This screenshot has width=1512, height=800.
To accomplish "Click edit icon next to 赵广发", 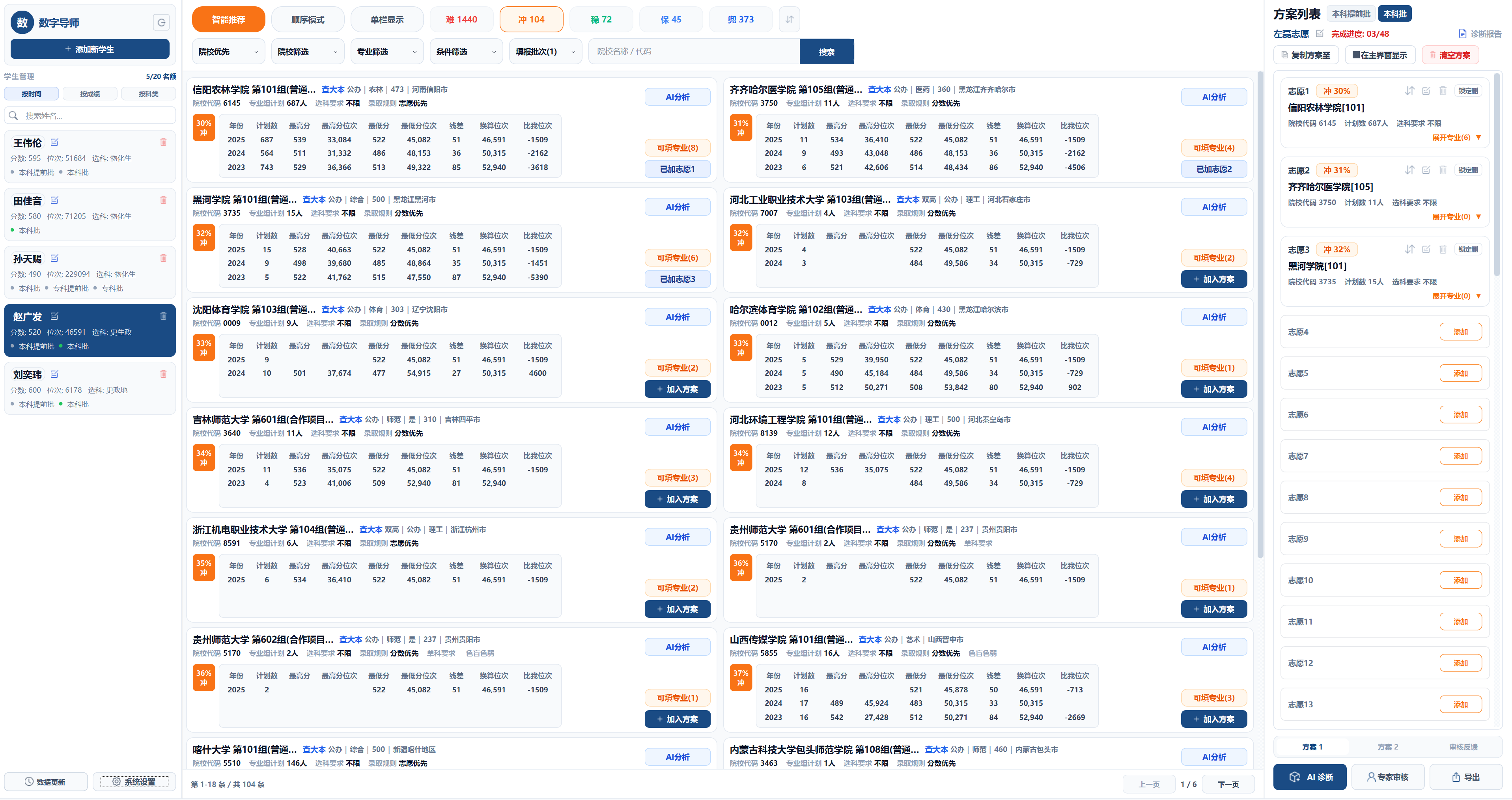I will coord(54,316).
